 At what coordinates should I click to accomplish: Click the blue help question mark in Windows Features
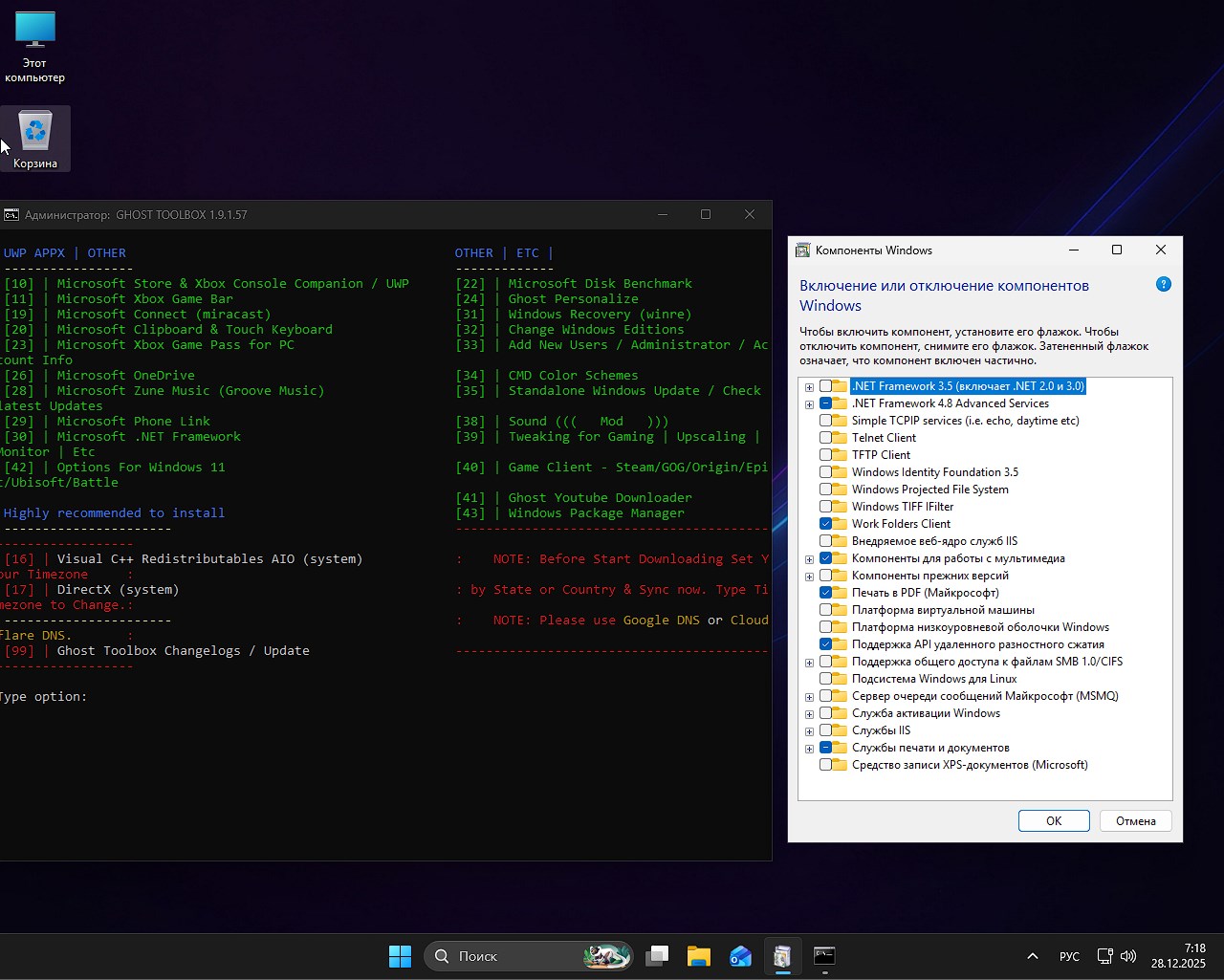1163,284
